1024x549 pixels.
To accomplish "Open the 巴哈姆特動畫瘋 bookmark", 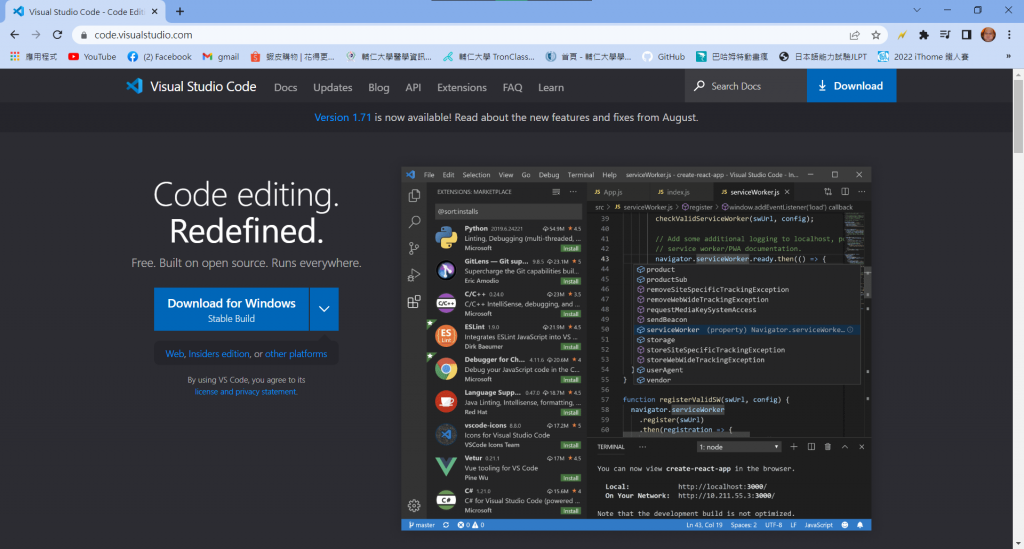I will click(731, 57).
